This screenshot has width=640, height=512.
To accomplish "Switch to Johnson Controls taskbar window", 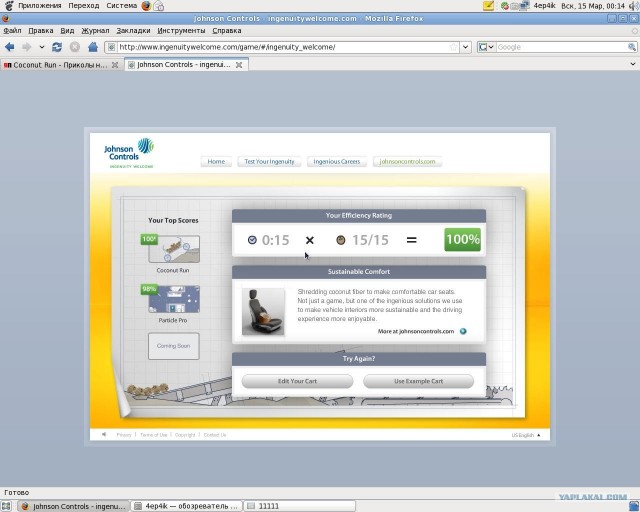I will coord(75,506).
